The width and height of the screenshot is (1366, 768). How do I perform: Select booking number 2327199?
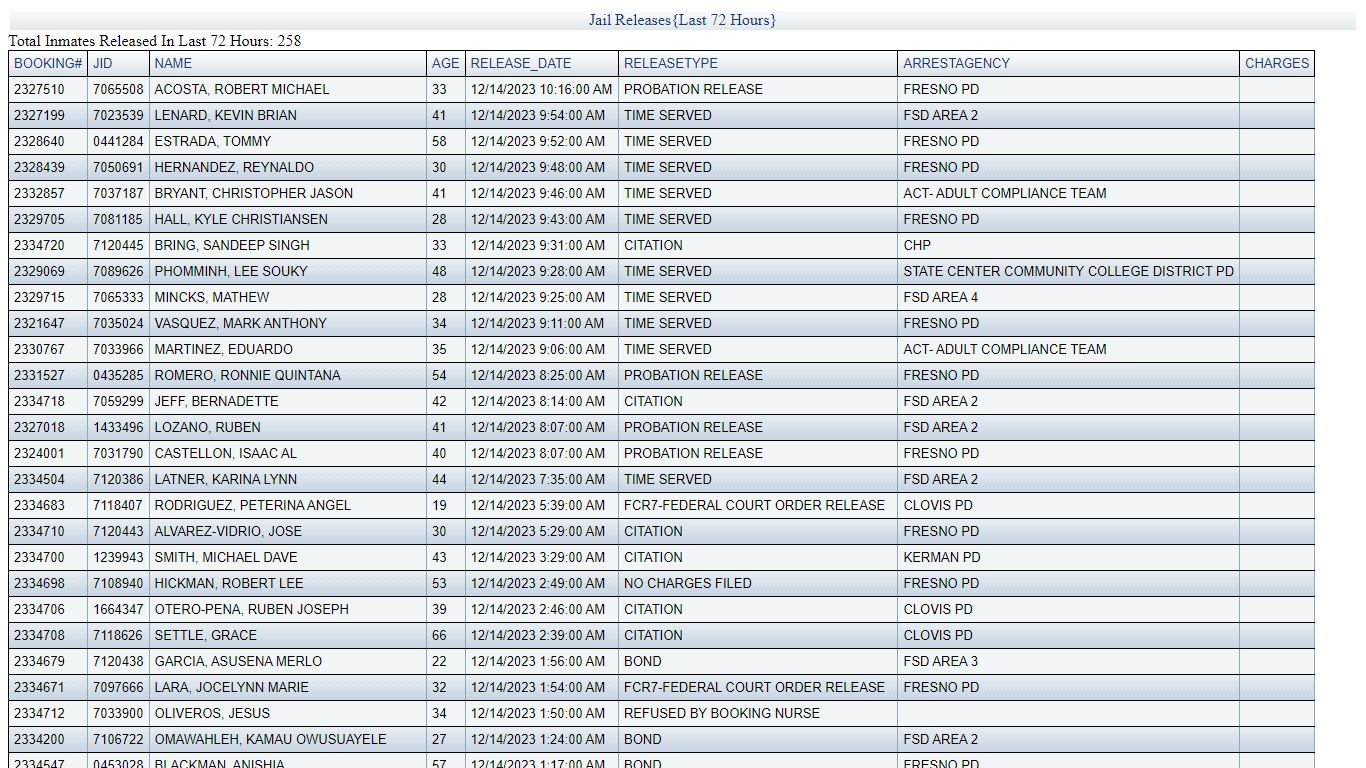pyautogui.click(x=39, y=115)
